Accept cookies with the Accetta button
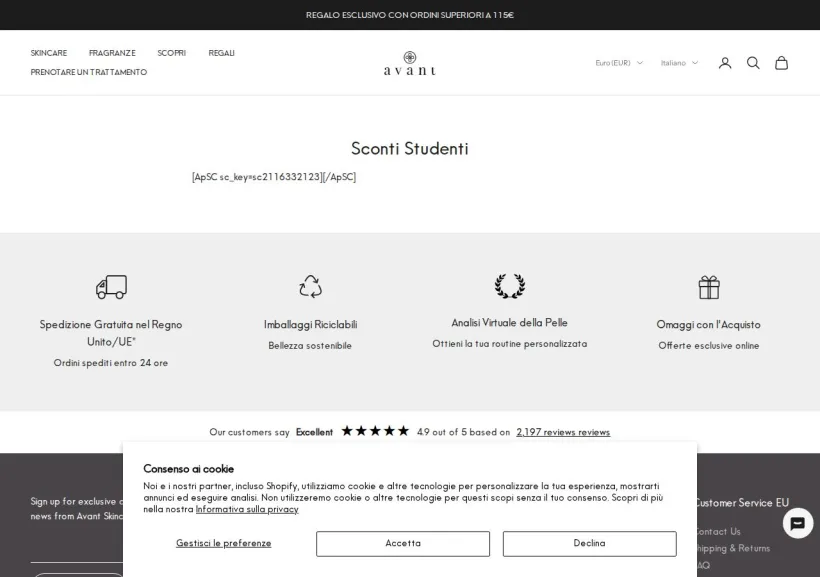 pyautogui.click(x=403, y=544)
